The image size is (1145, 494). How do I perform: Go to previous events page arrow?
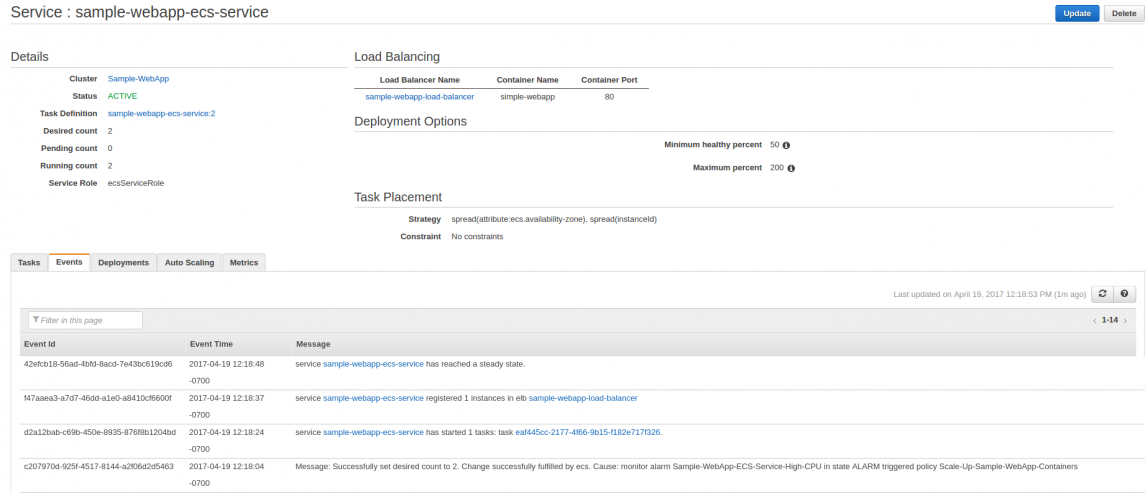[1094, 321]
